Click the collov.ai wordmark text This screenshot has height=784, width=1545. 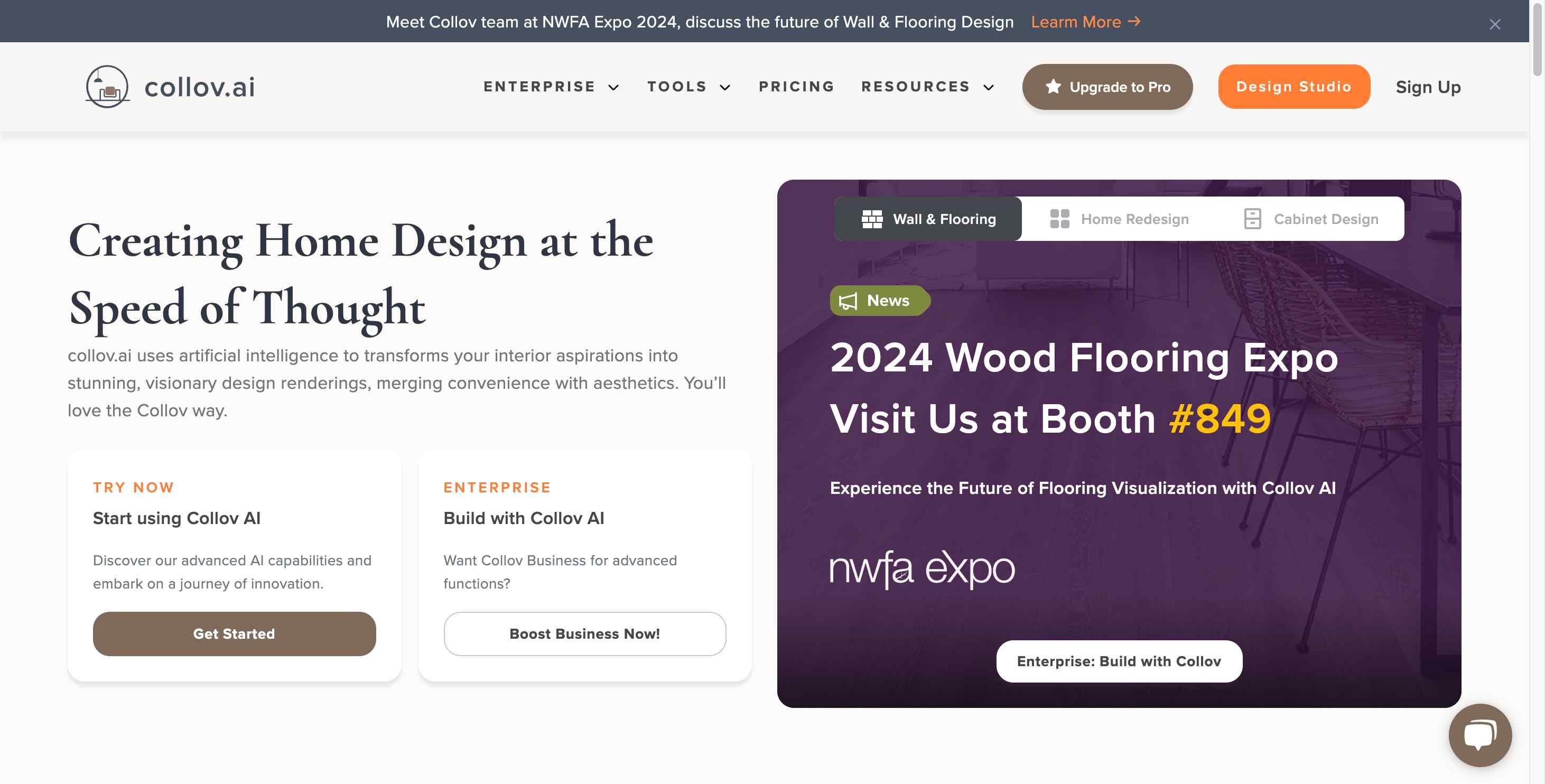tap(200, 87)
